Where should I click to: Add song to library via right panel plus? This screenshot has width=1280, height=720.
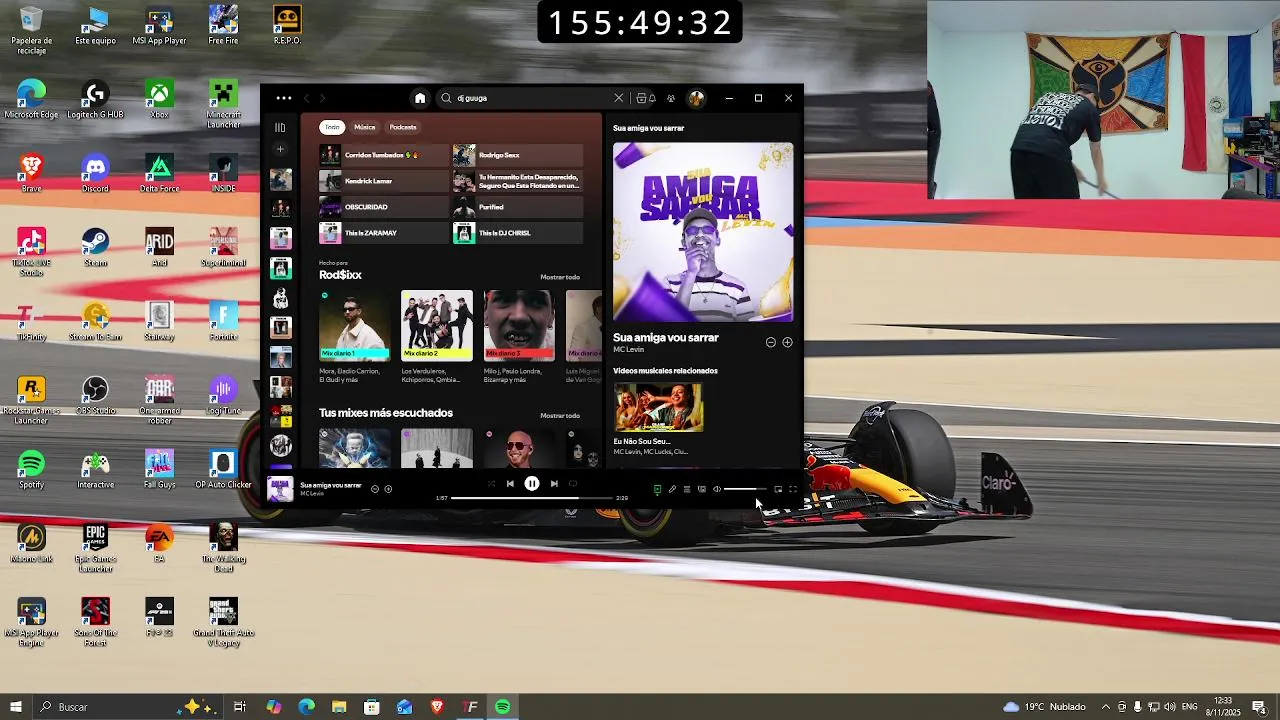click(787, 342)
